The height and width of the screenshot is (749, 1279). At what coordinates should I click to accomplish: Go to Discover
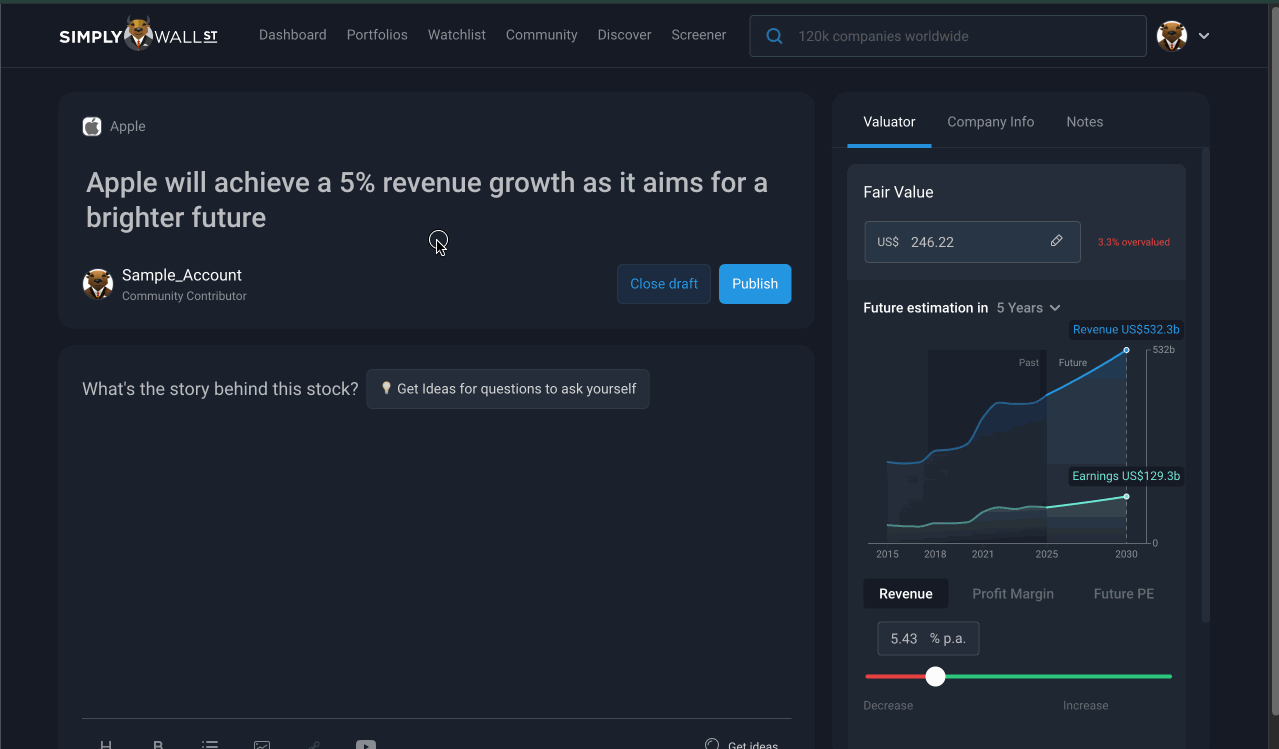point(625,35)
